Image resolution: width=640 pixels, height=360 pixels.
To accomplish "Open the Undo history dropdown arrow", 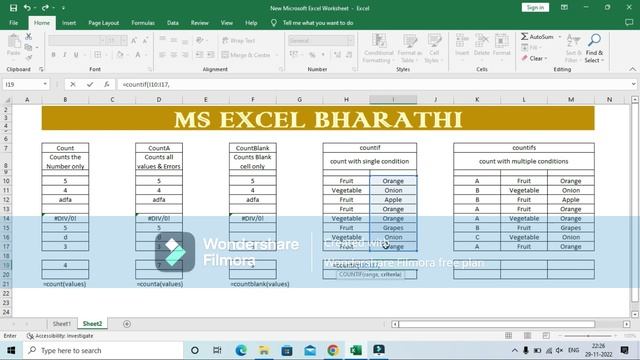I will [35, 8].
